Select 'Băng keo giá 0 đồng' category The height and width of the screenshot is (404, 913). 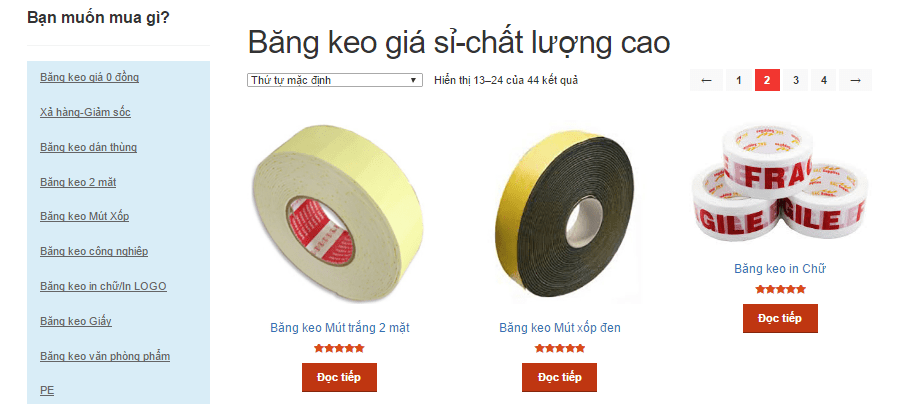point(90,77)
